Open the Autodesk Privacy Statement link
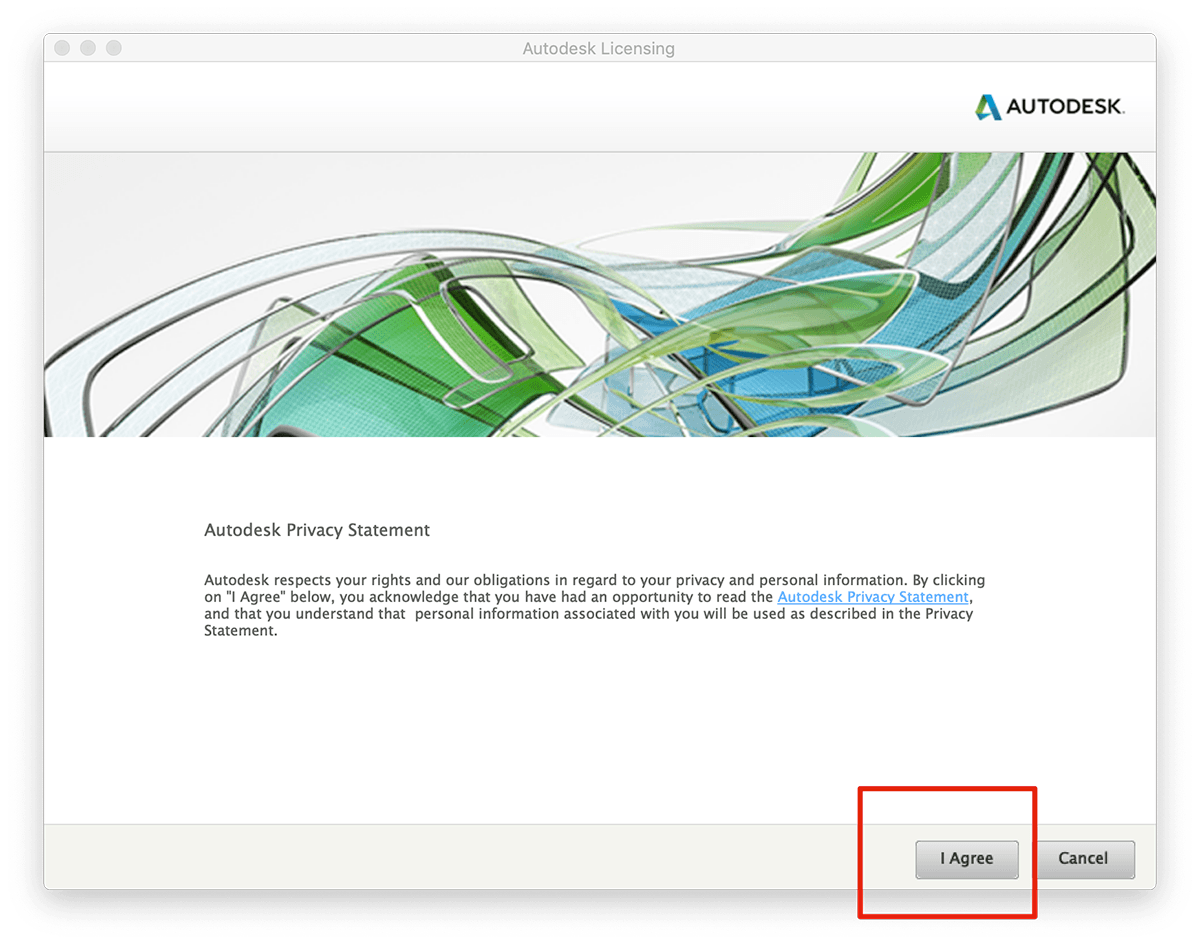Viewport: 1200px width, 944px height. click(x=873, y=597)
